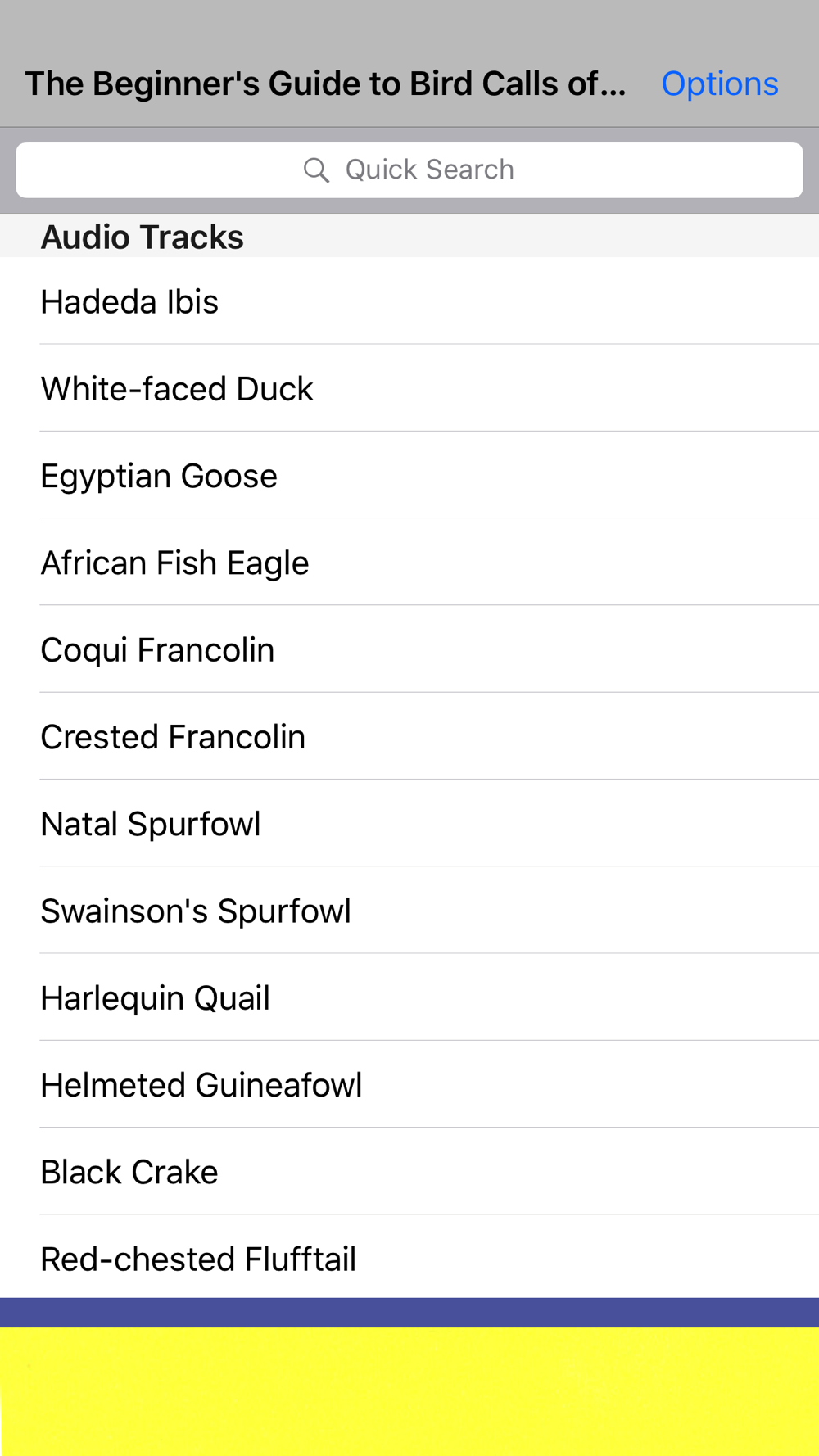Tap the Beginner's Guide title text
819x1456 pixels.
(325, 84)
